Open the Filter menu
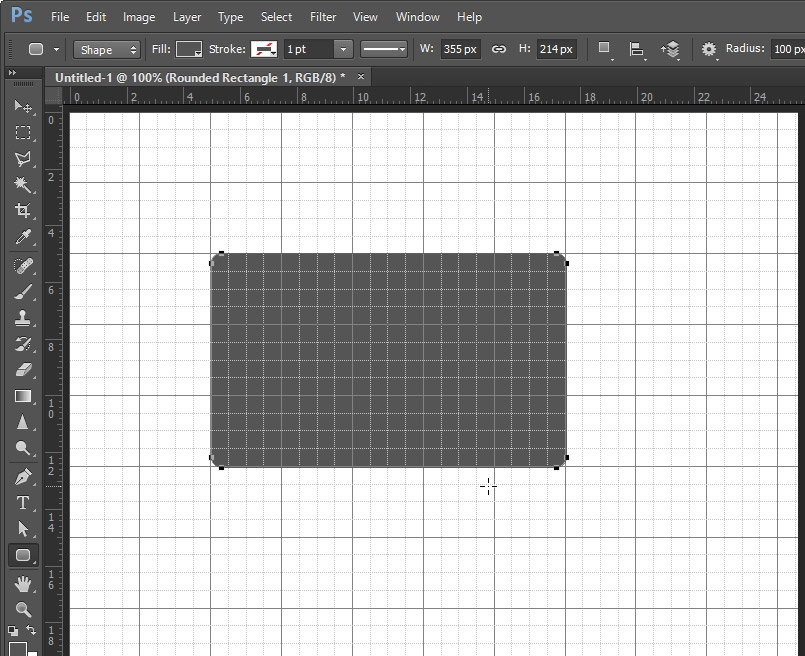The image size is (805, 656). click(323, 17)
